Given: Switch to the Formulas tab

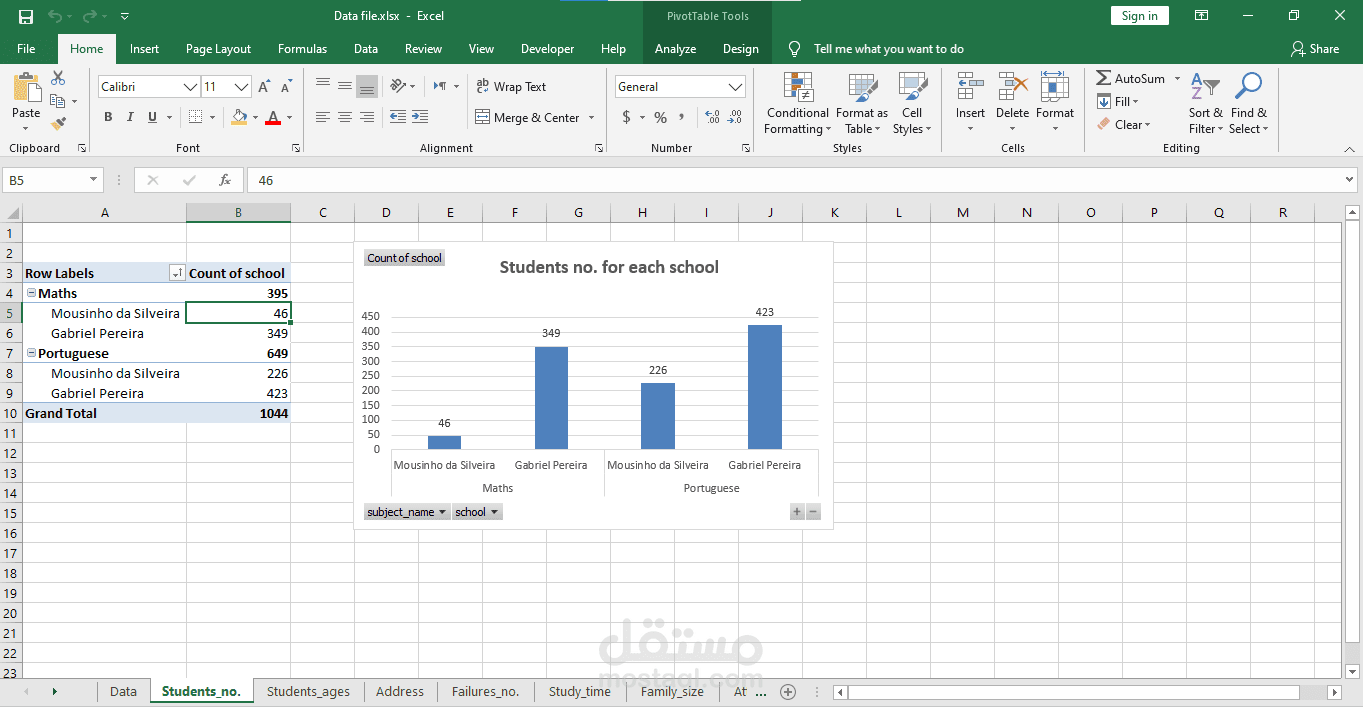Looking at the screenshot, I should pos(302,49).
